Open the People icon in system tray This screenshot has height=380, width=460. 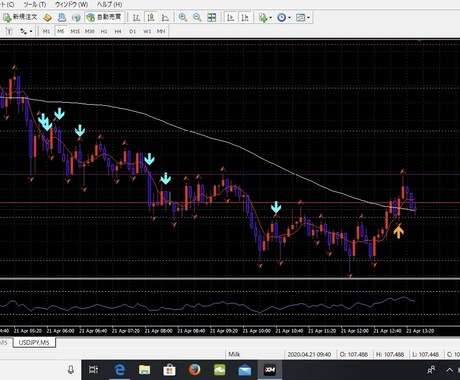(431, 370)
